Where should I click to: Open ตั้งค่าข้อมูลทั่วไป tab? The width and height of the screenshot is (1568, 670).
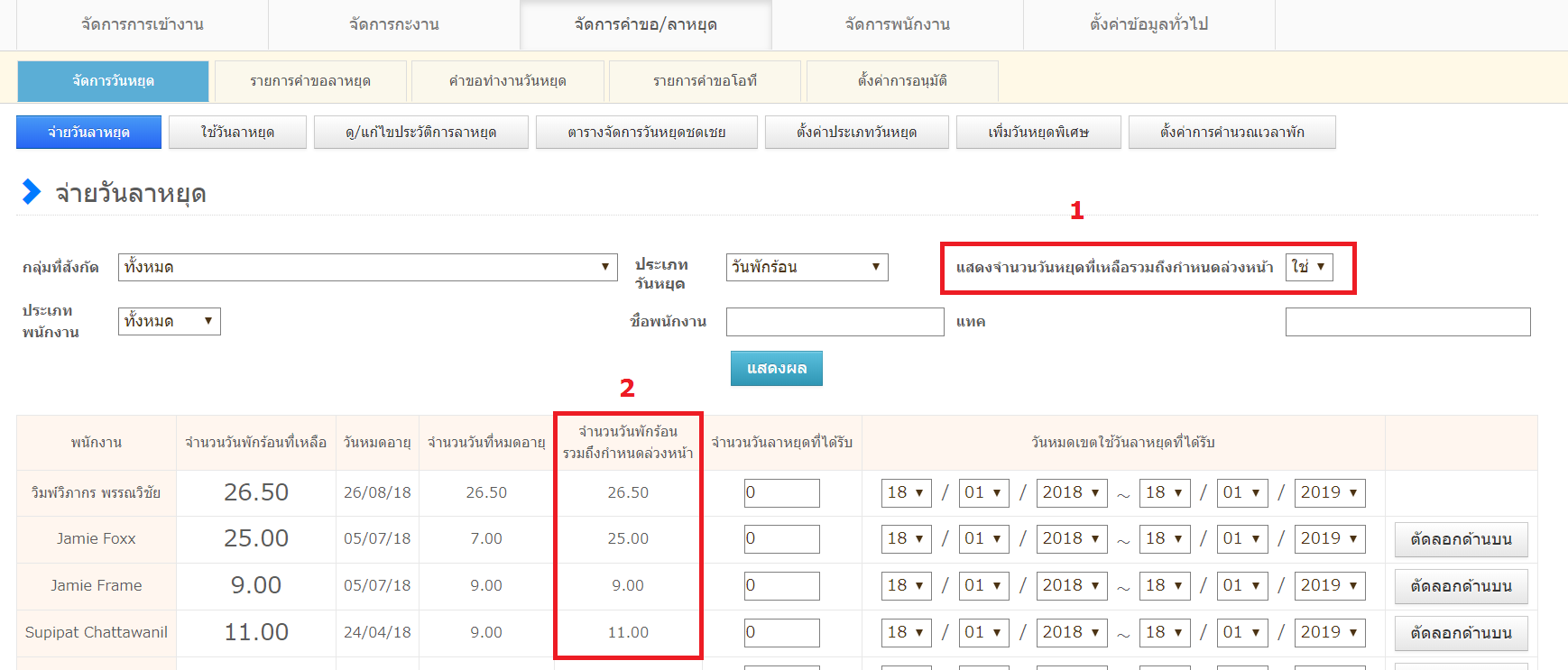(x=1148, y=24)
